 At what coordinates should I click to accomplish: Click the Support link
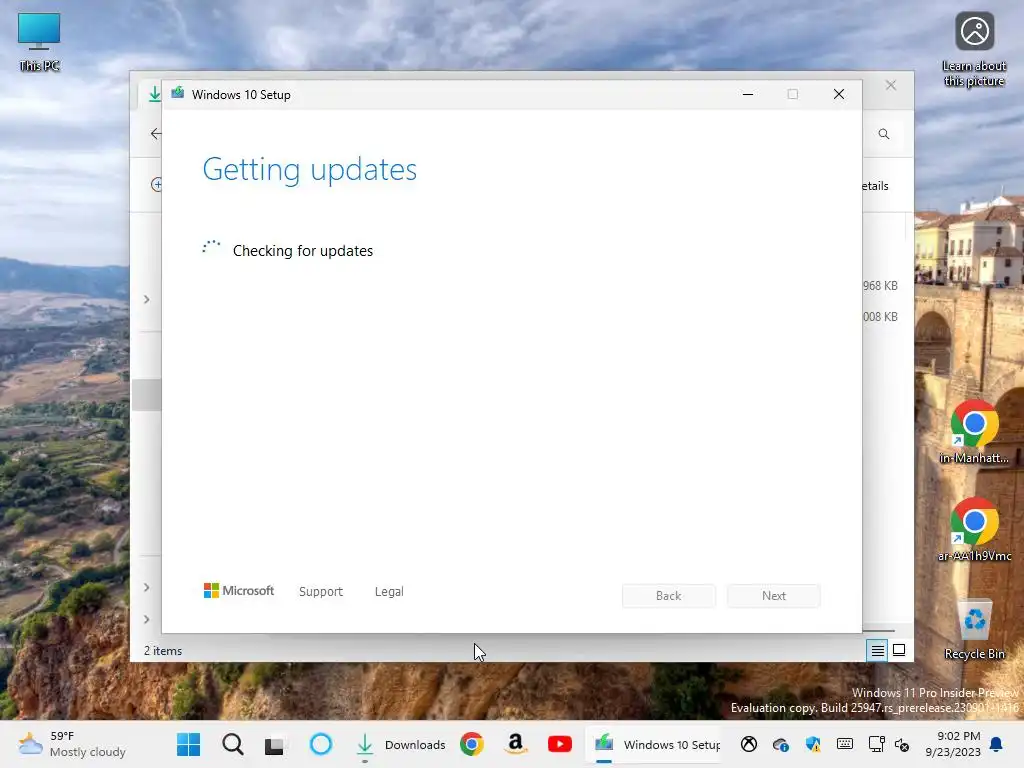321,592
